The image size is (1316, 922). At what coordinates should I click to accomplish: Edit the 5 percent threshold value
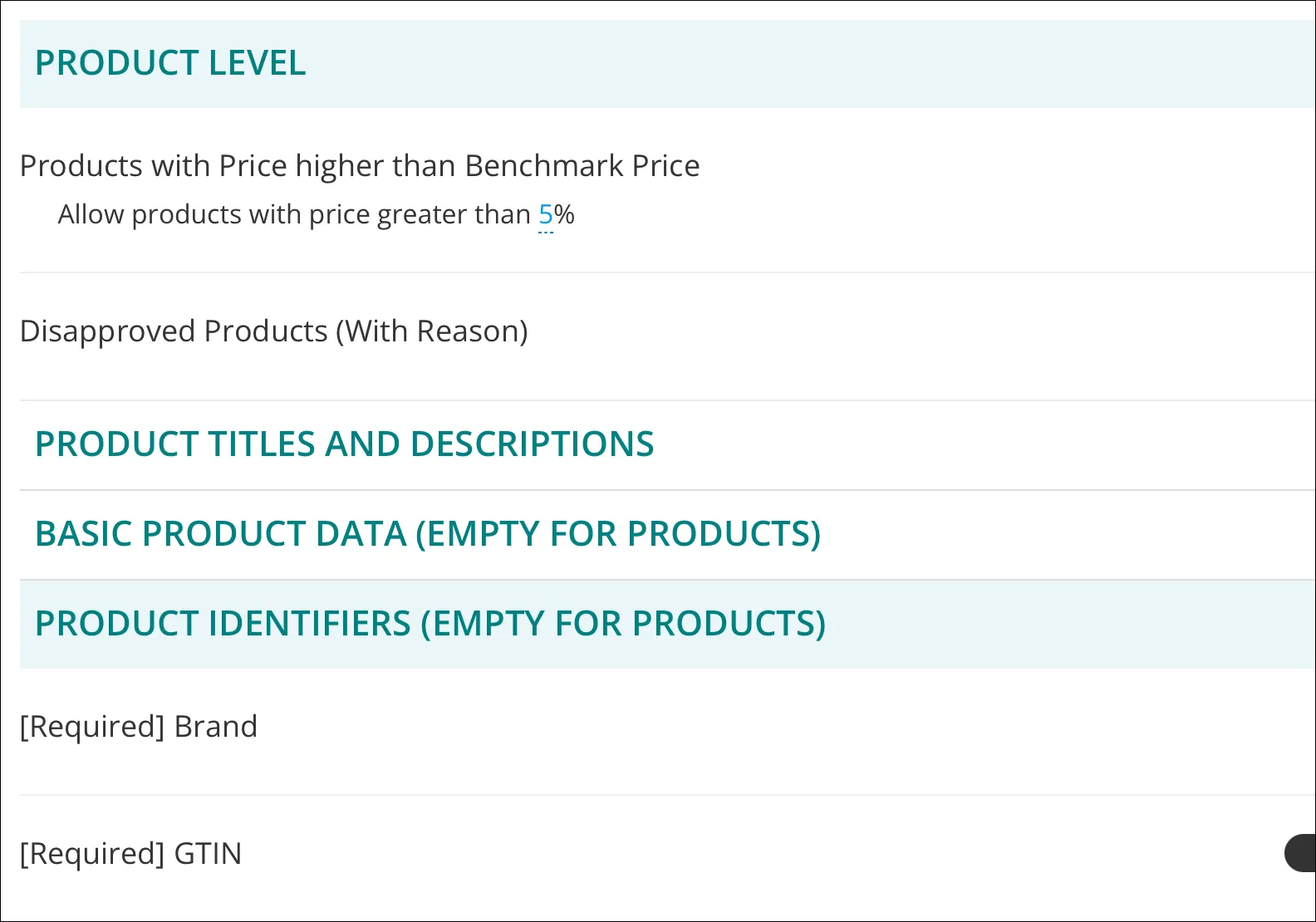click(x=546, y=215)
